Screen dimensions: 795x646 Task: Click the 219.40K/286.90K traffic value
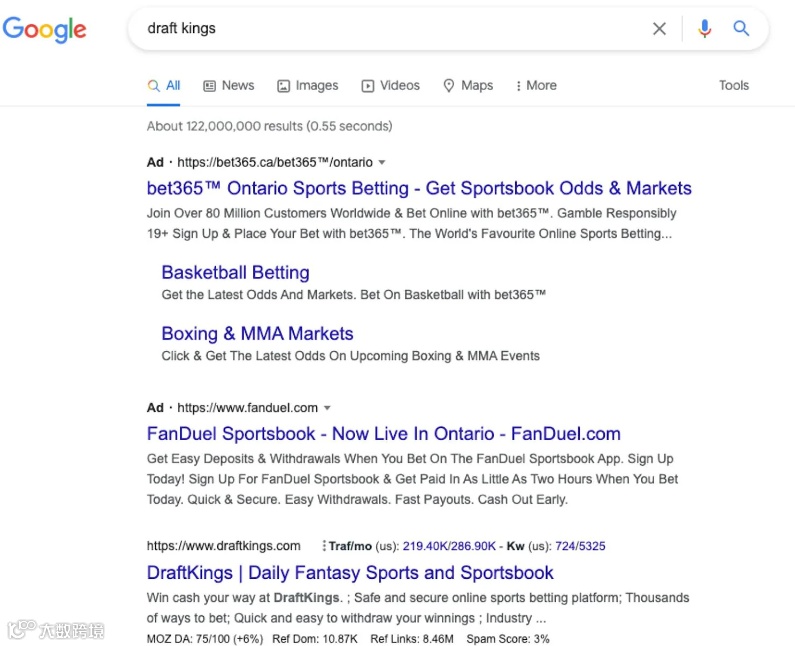click(449, 546)
